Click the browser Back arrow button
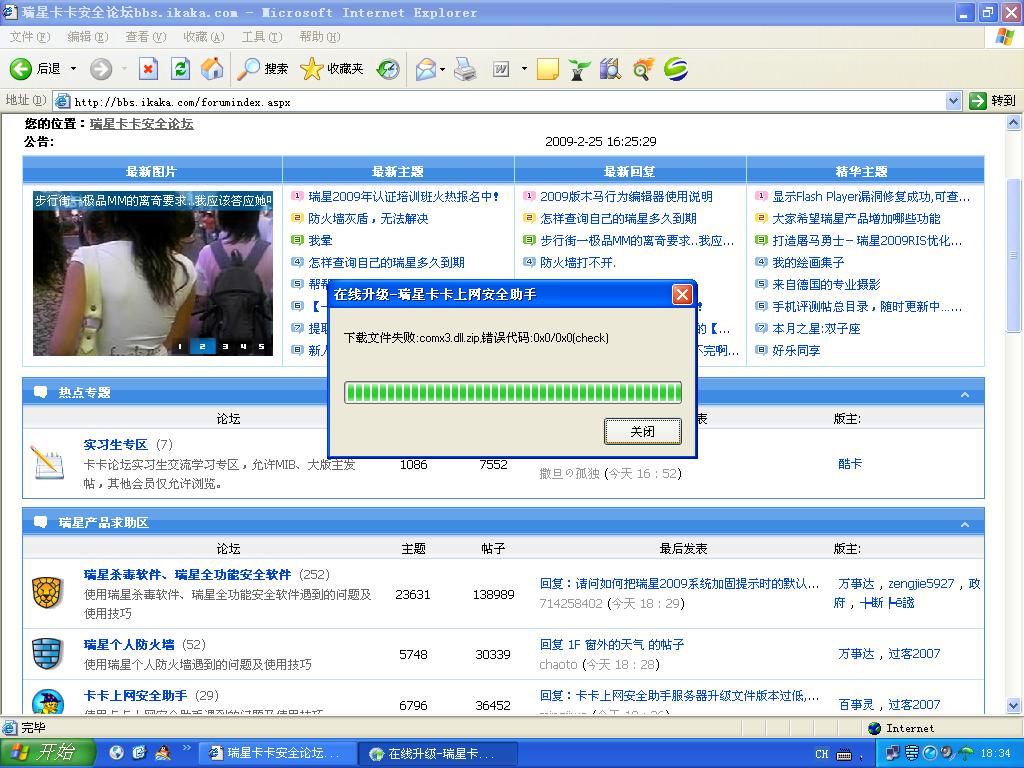The width and height of the screenshot is (1024, 768). (x=22, y=69)
